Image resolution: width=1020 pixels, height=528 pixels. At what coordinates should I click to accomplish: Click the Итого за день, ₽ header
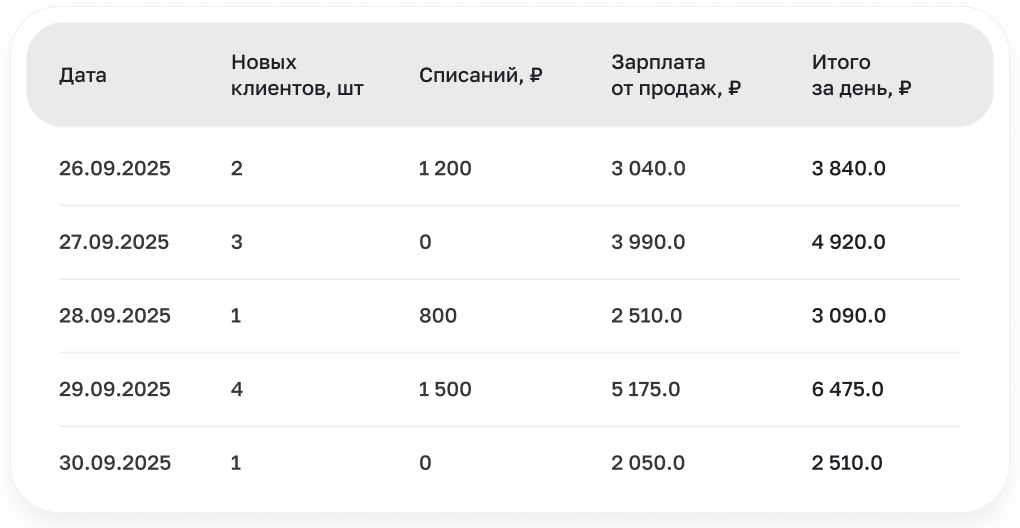(x=861, y=75)
